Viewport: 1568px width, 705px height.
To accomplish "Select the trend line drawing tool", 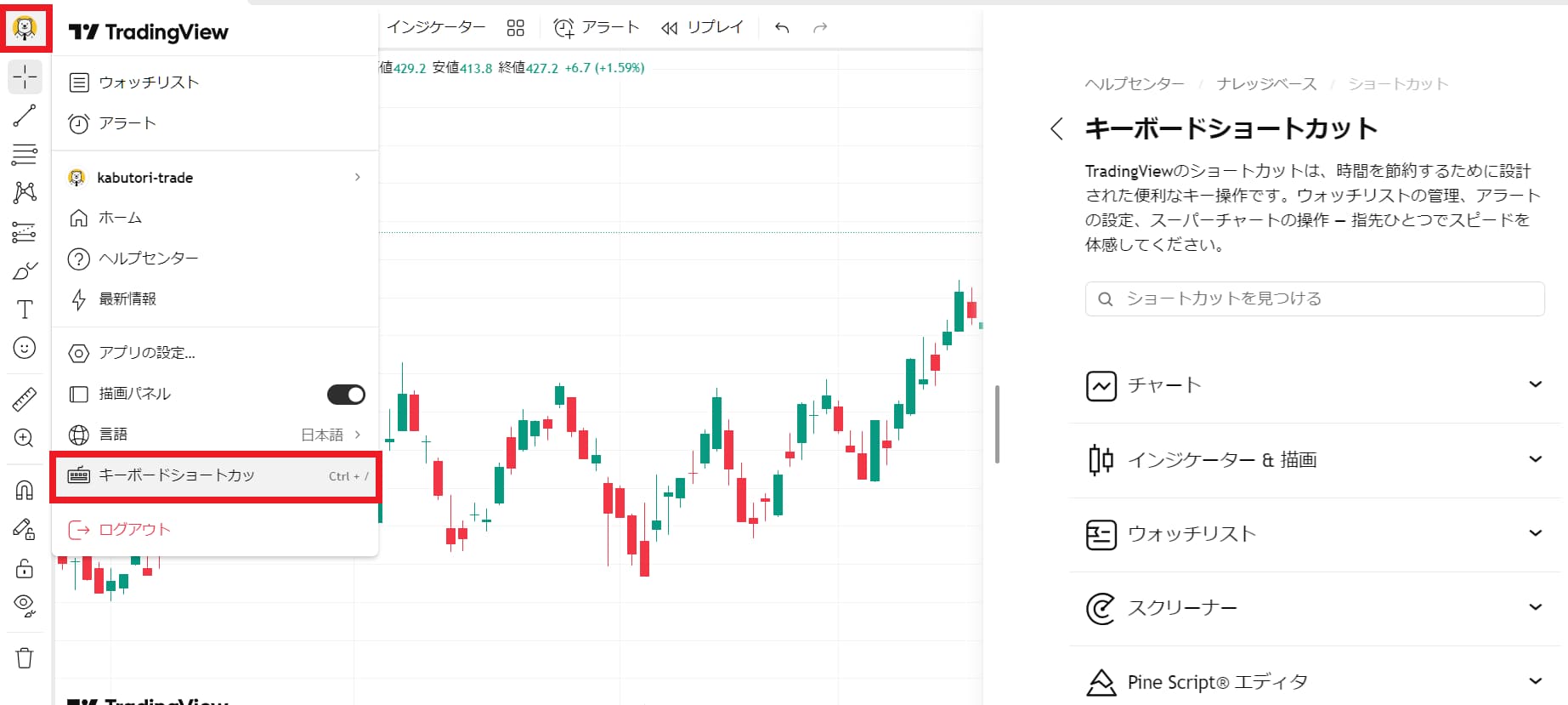I will tap(25, 116).
